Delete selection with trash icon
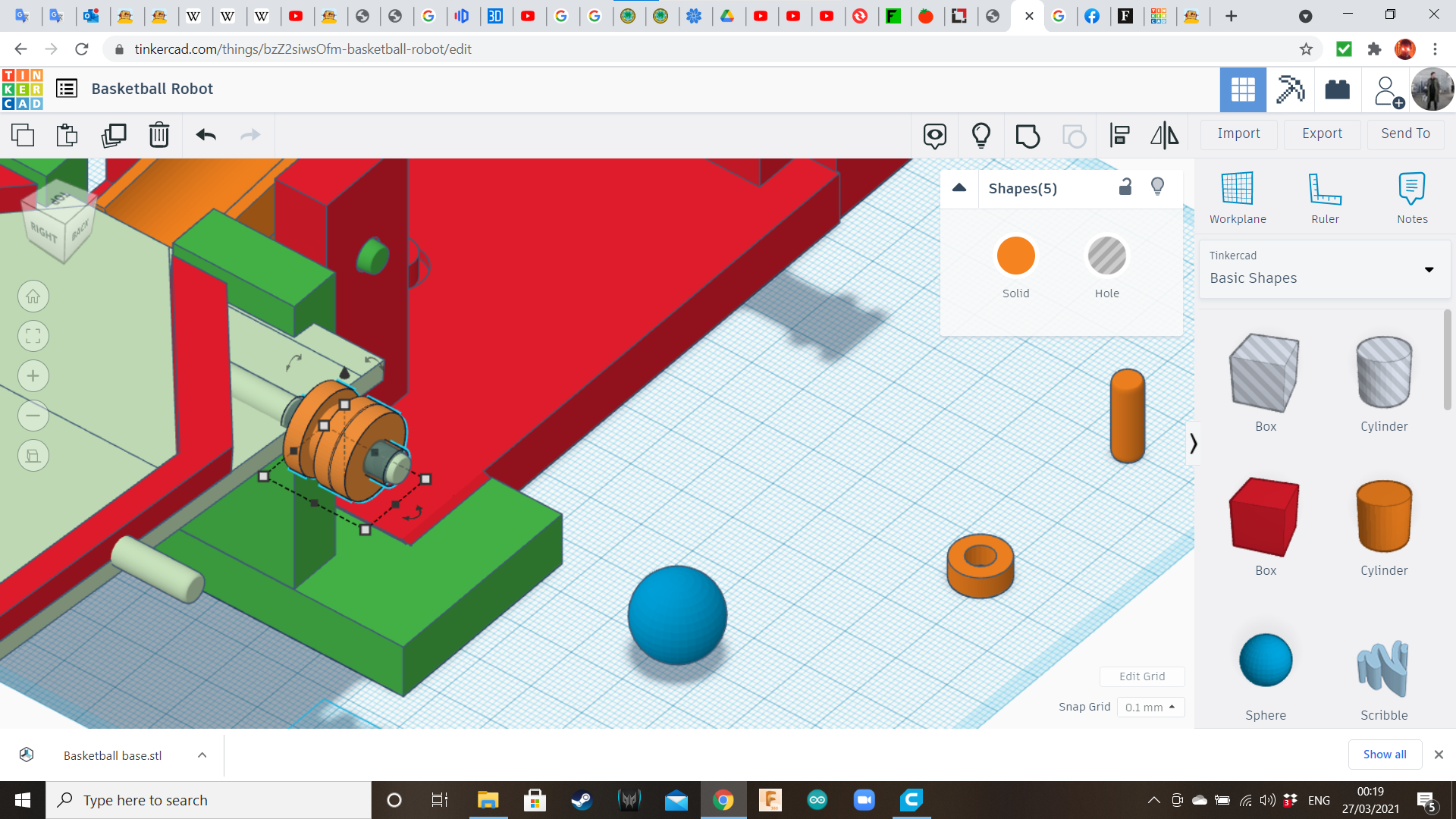 coord(158,135)
